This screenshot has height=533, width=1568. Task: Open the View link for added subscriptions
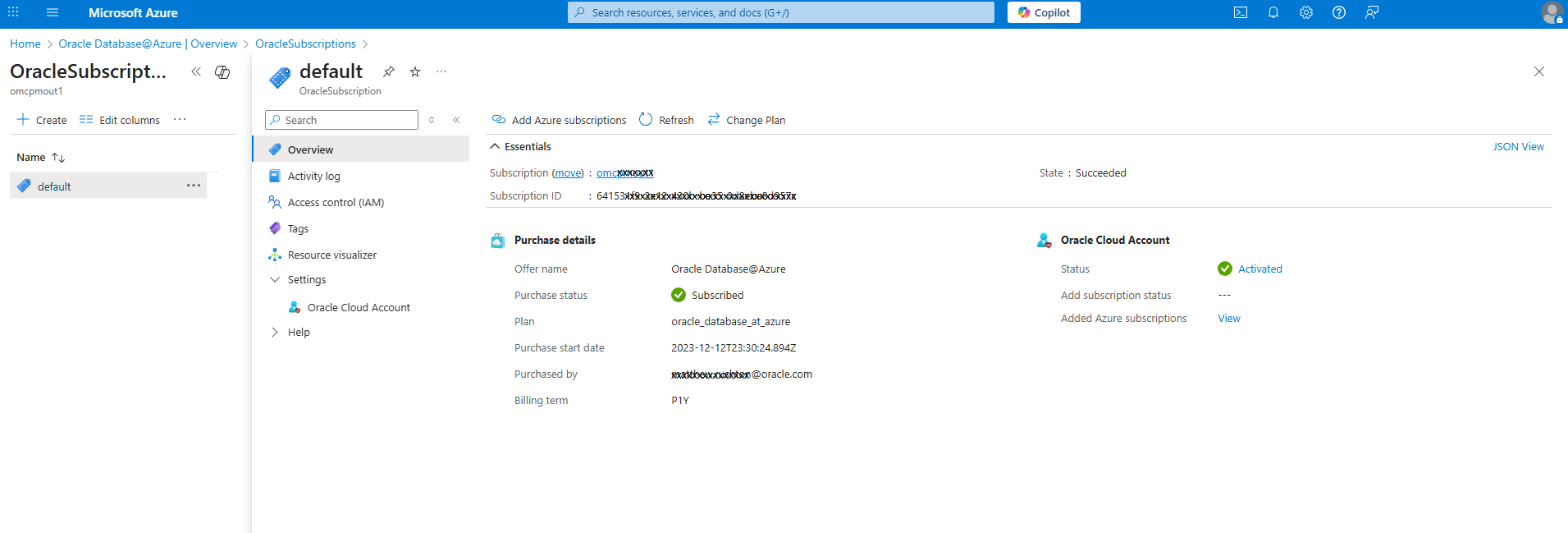(x=1228, y=318)
